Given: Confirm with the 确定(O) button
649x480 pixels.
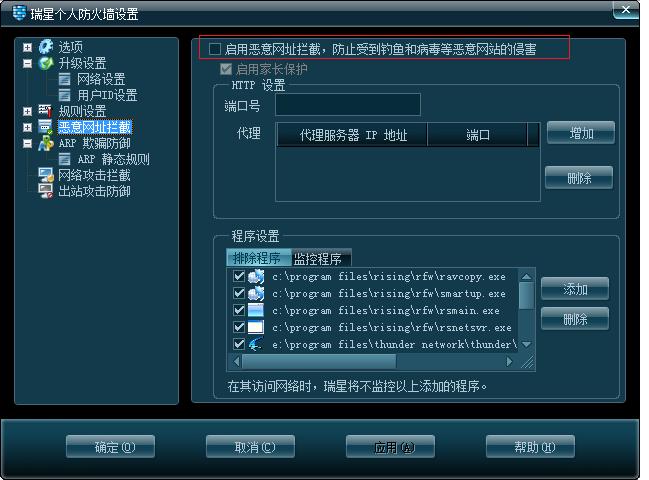Looking at the screenshot, I should (111, 446).
